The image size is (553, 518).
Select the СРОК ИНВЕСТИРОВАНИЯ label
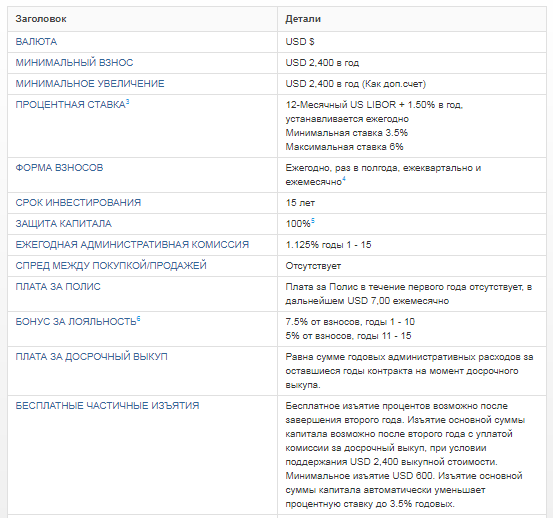78,202
